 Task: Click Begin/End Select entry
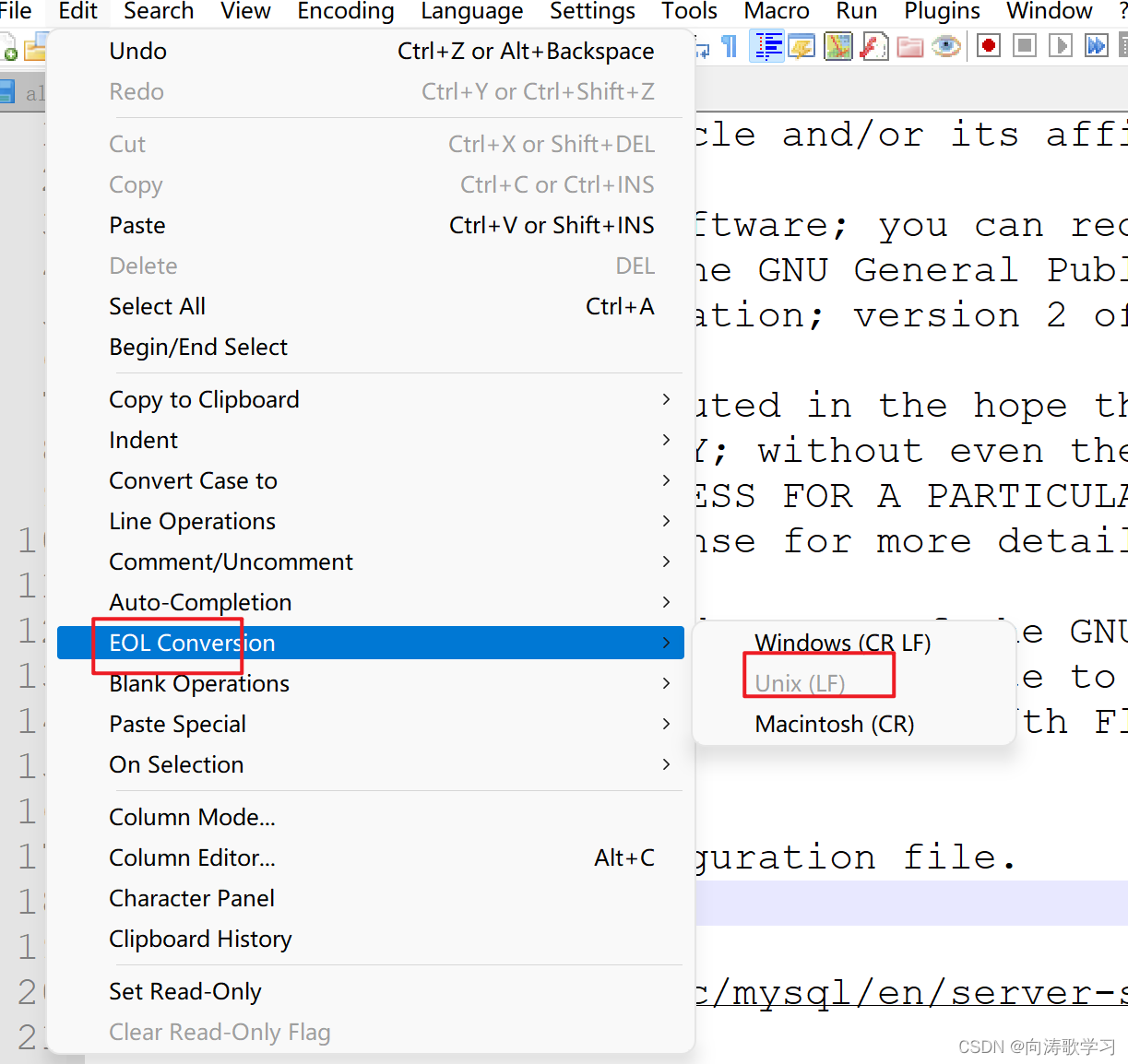click(x=371, y=347)
